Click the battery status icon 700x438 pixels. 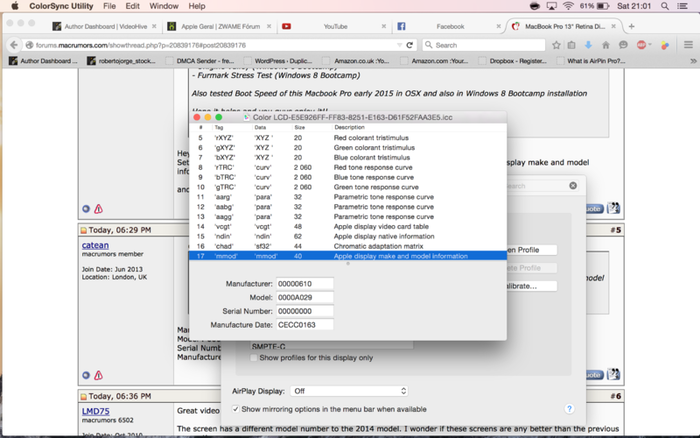click(603, 6)
